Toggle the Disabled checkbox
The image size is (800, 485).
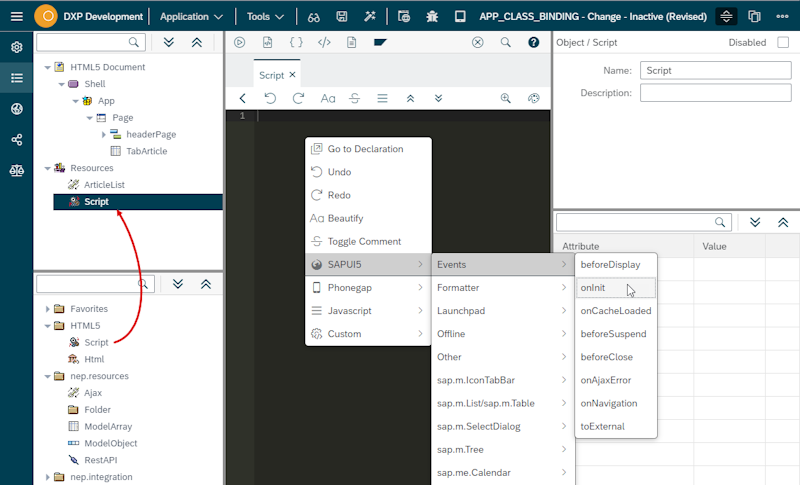[783, 43]
